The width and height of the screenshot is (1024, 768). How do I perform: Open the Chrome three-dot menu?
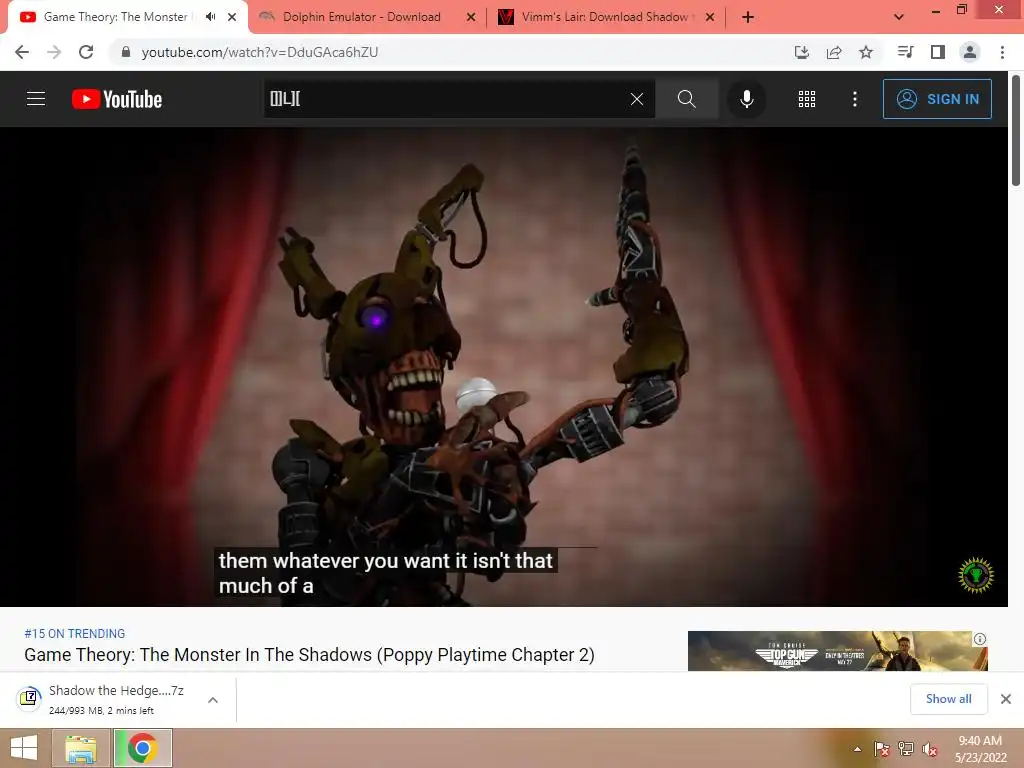[1002, 52]
